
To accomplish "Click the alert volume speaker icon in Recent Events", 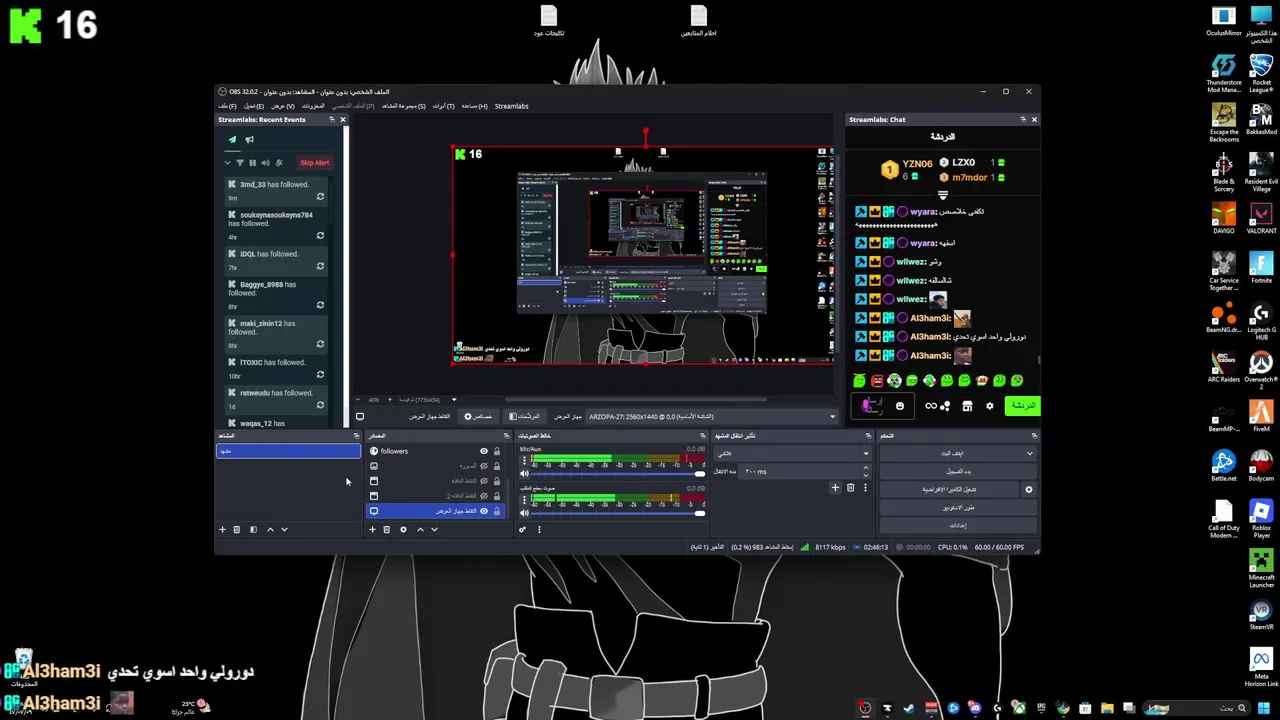I will pyautogui.click(x=265, y=163).
